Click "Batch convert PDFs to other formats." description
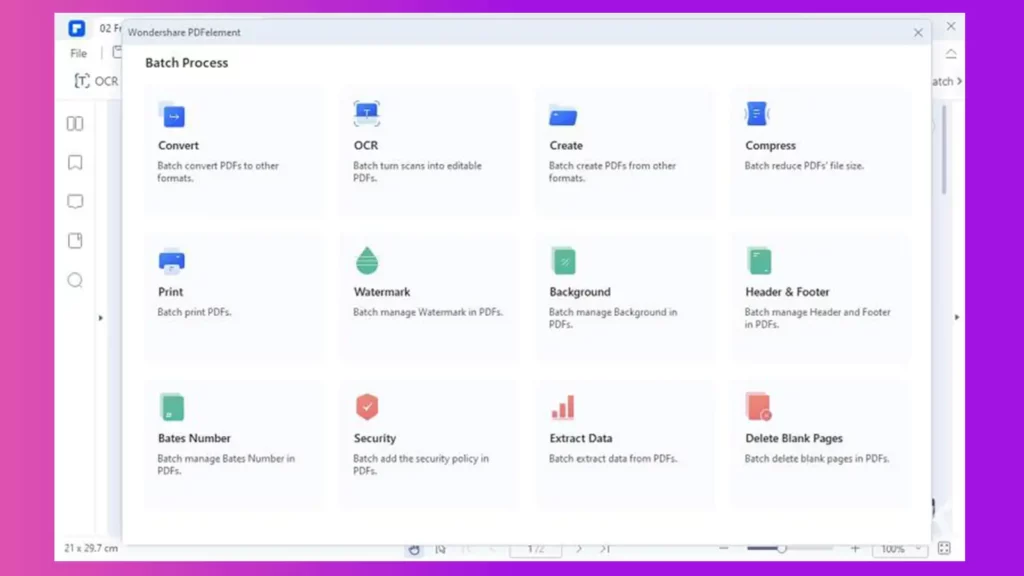 pyautogui.click(x=218, y=172)
